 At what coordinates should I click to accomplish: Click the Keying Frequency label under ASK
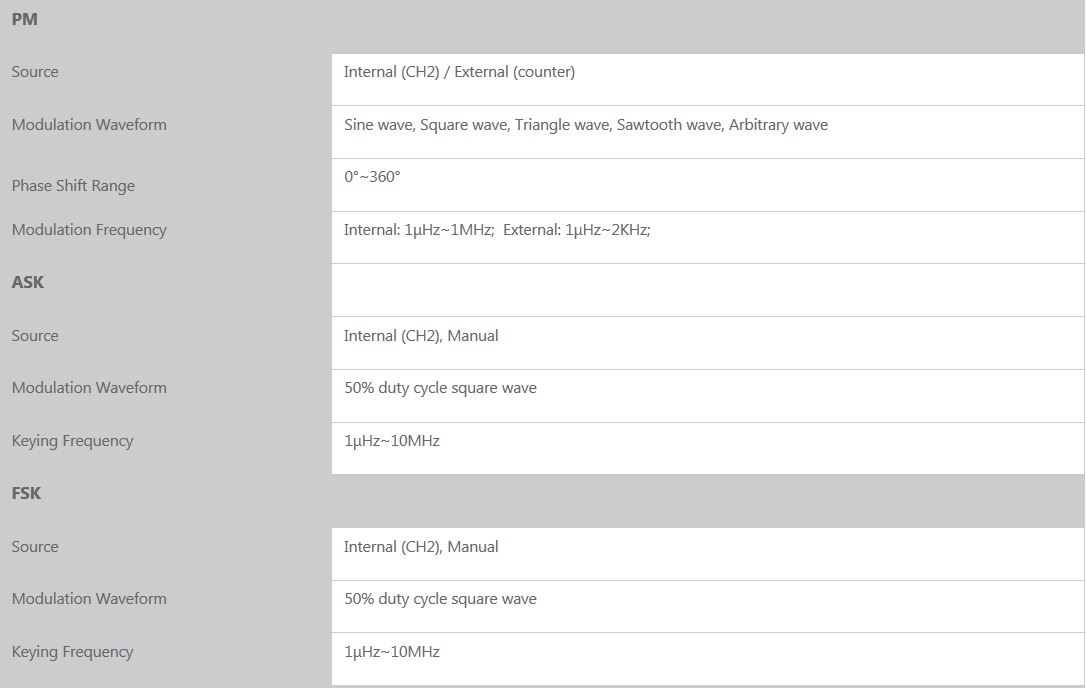[x=72, y=441]
